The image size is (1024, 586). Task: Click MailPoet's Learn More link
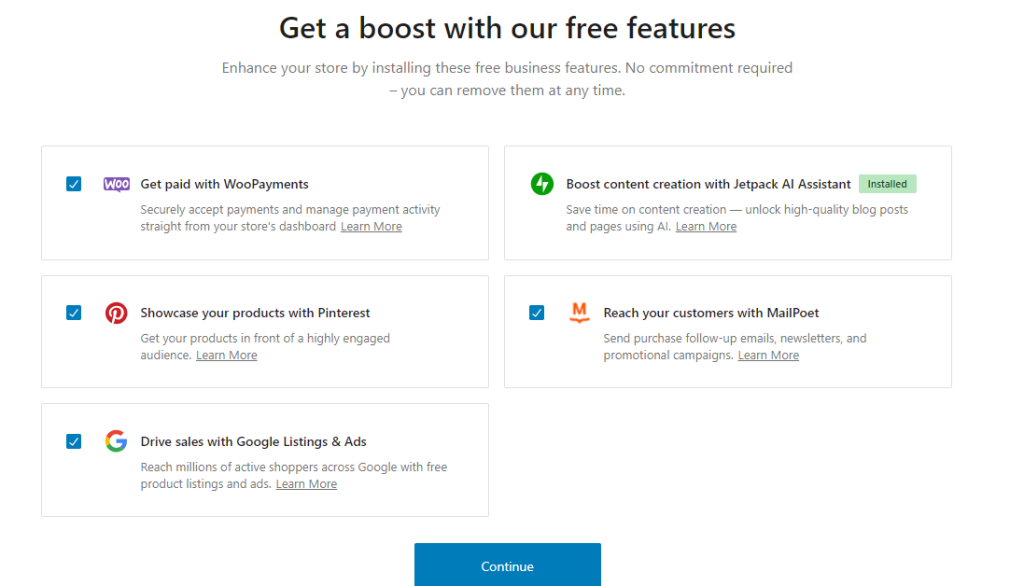[x=768, y=355]
